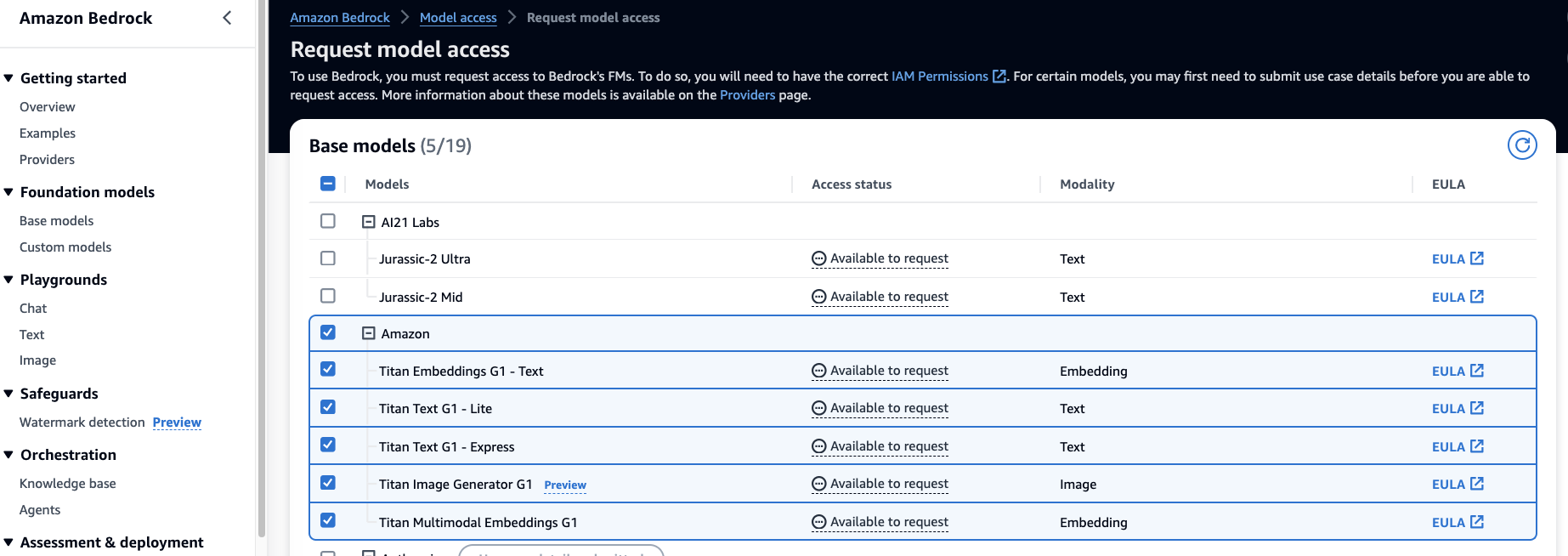Check the Jurassic-2 Mid checkbox
Screen dimensions: 1568x556
[x=328, y=296]
